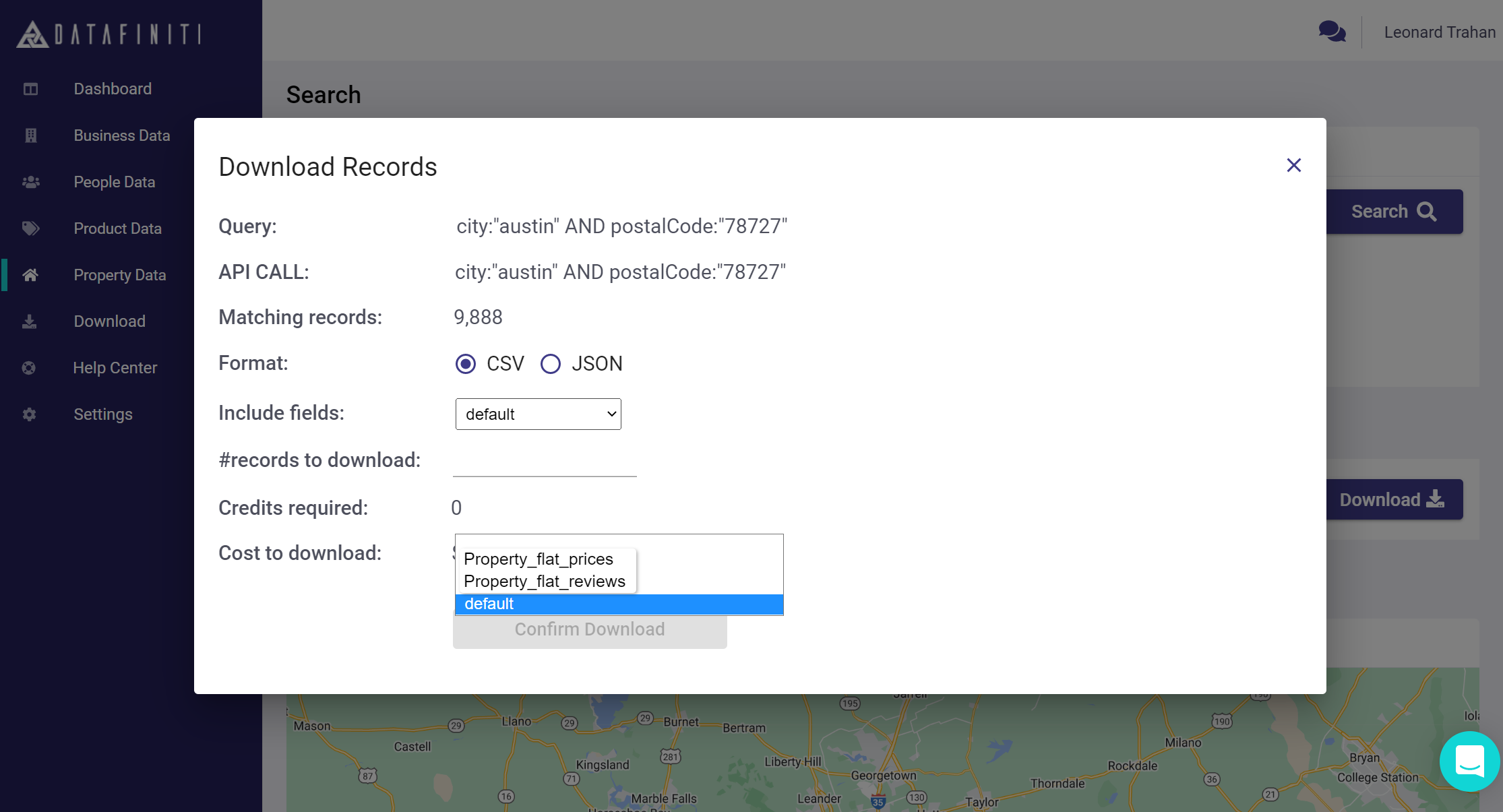Click the Property Data home icon
This screenshot has height=812, width=1503.
[x=30, y=275]
